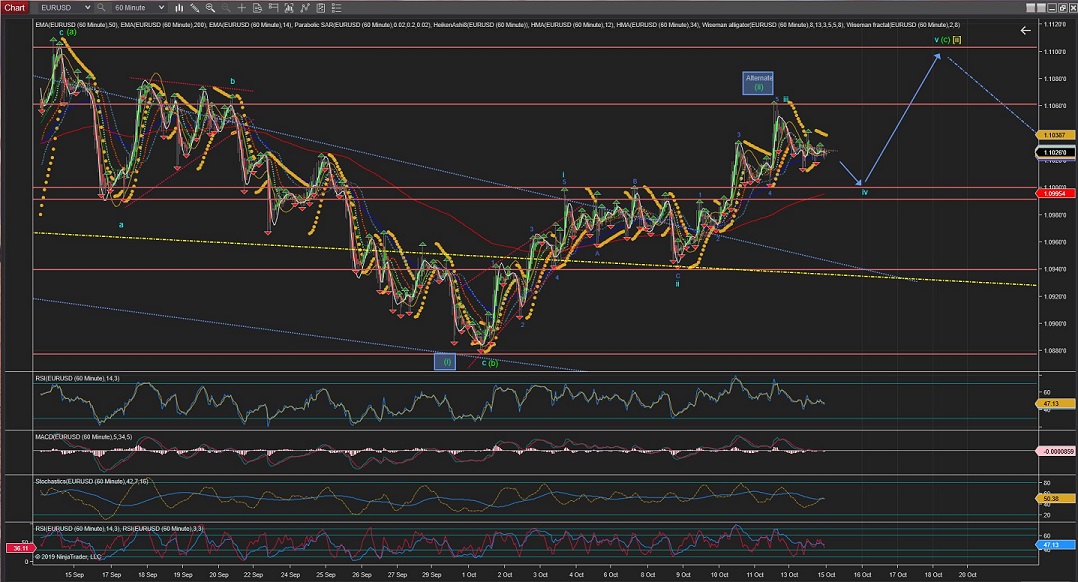Click the 1.08800 price axis label

[1055, 350]
